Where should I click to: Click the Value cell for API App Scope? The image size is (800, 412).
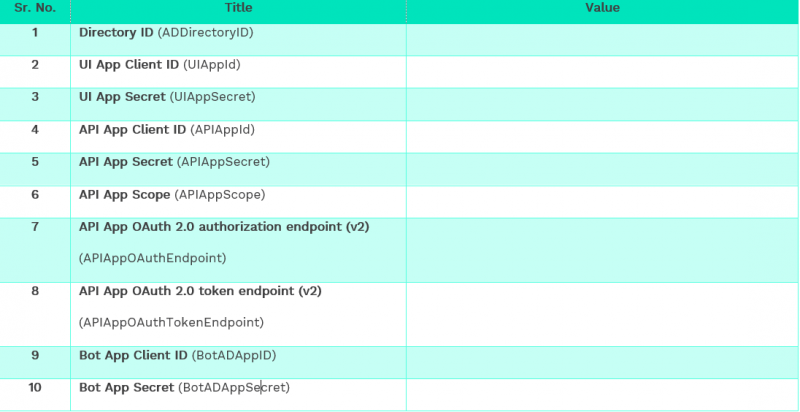(602, 195)
